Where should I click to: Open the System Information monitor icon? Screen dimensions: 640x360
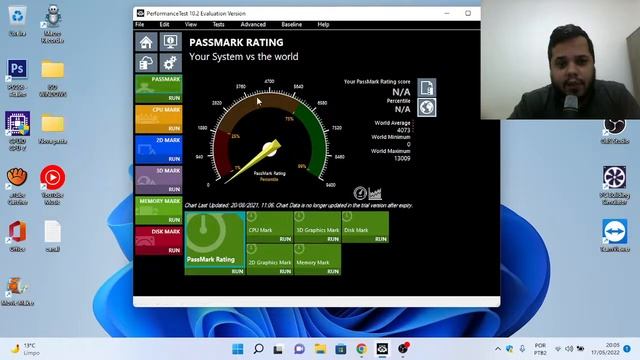pyautogui.click(x=170, y=42)
